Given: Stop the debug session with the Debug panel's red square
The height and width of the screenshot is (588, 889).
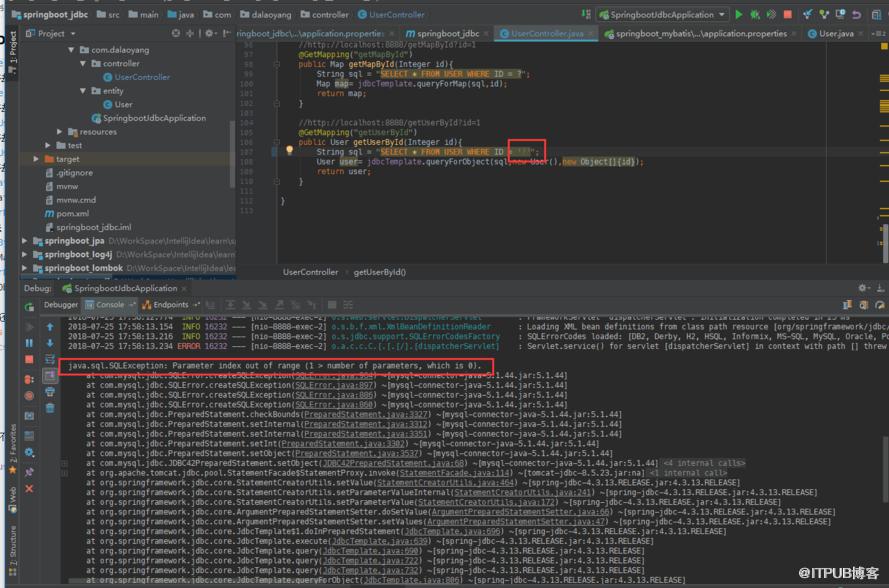Looking at the screenshot, I should coord(29,359).
